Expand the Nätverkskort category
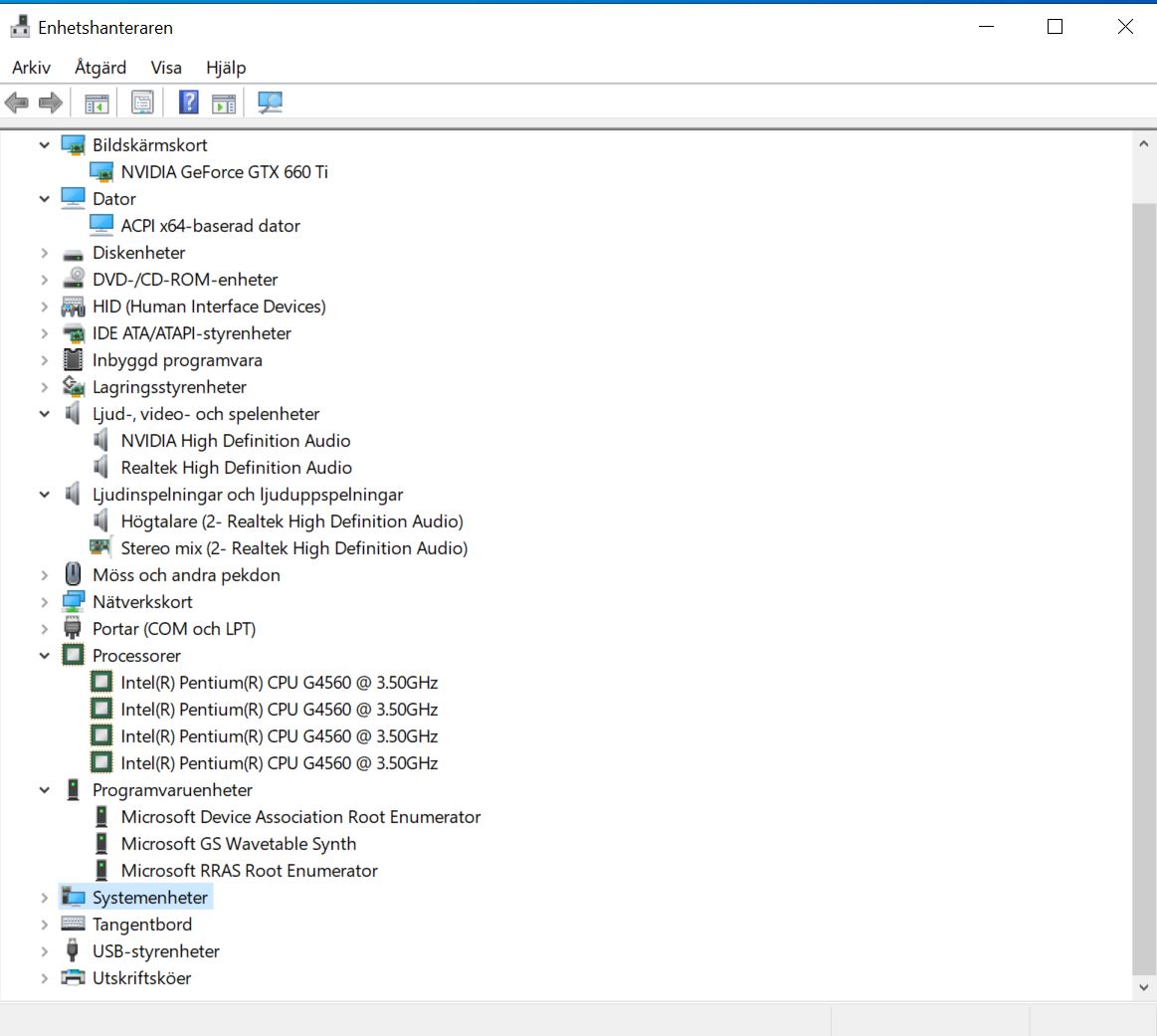 tap(44, 602)
